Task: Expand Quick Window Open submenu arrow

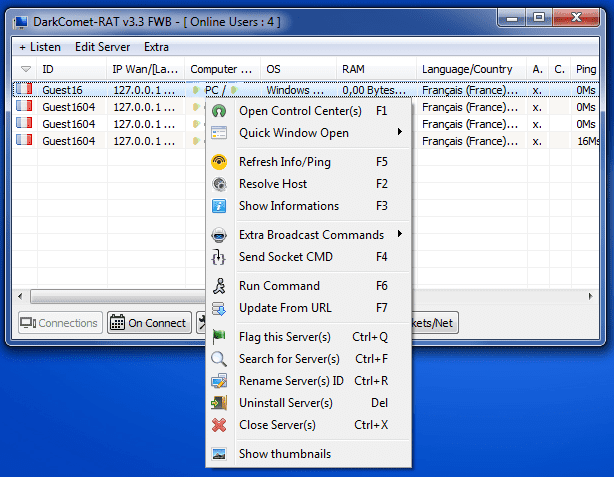Action: point(399,132)
